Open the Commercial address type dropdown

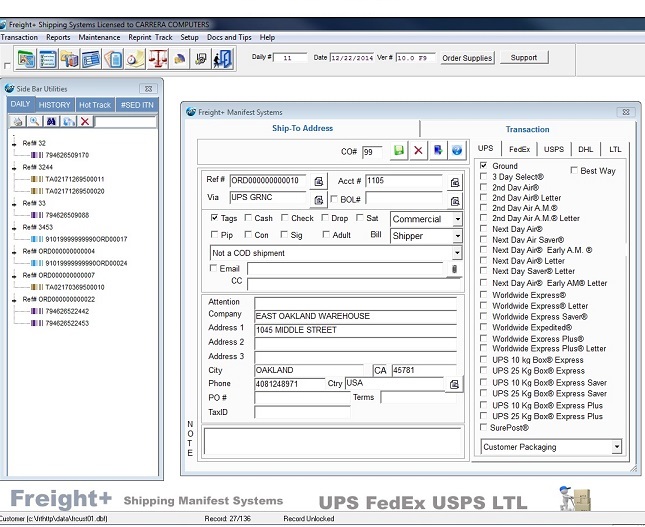(457, 219)
